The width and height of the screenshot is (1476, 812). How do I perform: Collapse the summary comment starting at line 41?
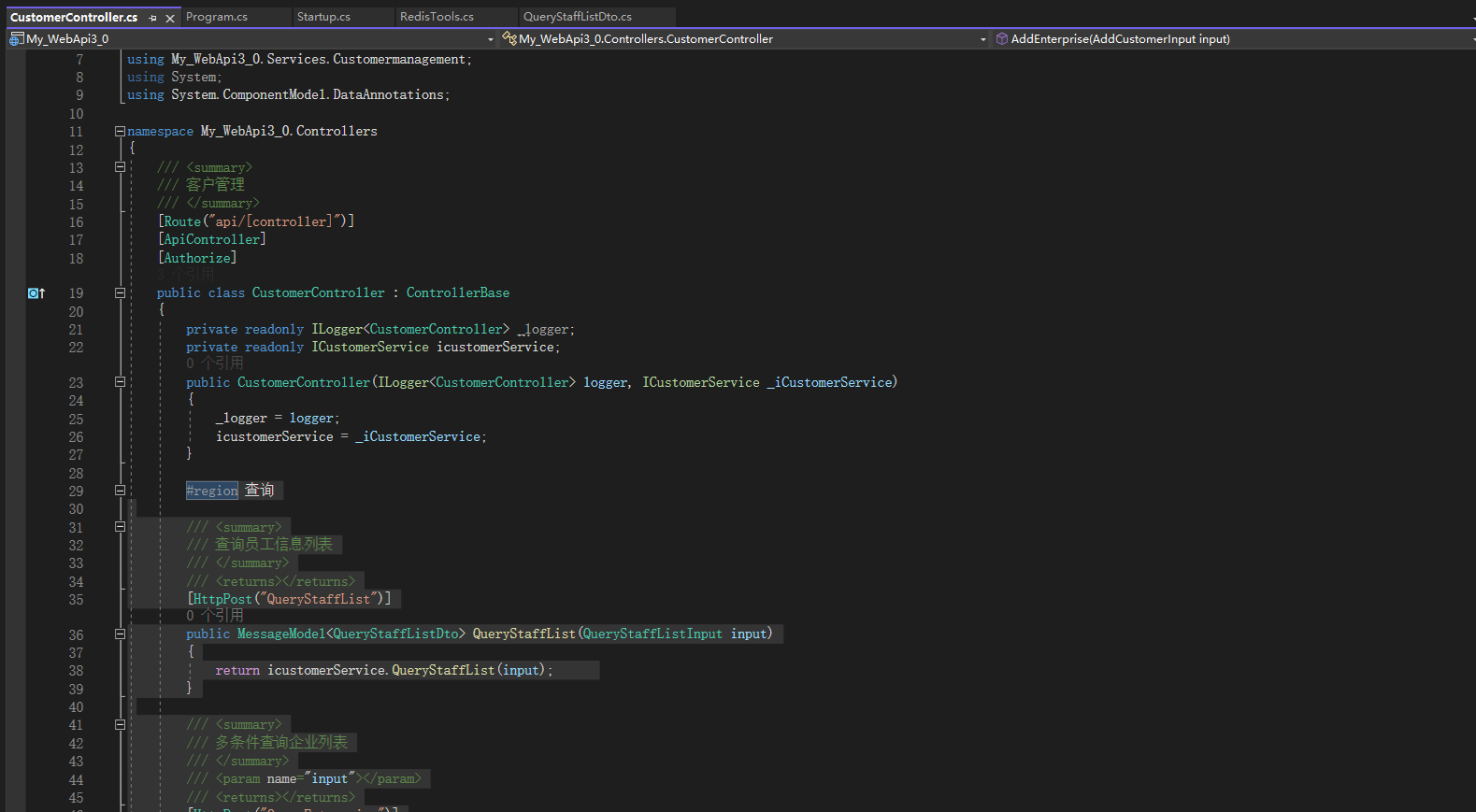click(x=120, y=725)
